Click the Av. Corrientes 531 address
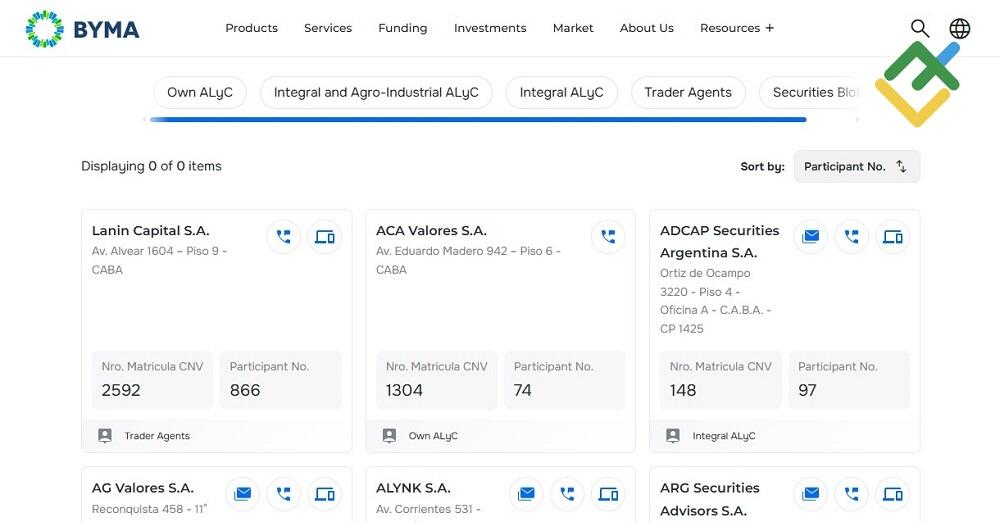Viewport: 1000px width, 522px height. pyautogui.click(x=428, y=509)
